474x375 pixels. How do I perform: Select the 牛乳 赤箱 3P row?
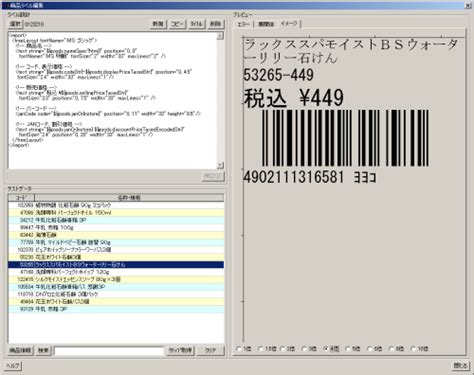pyautogui.click(x=116, y=309)
